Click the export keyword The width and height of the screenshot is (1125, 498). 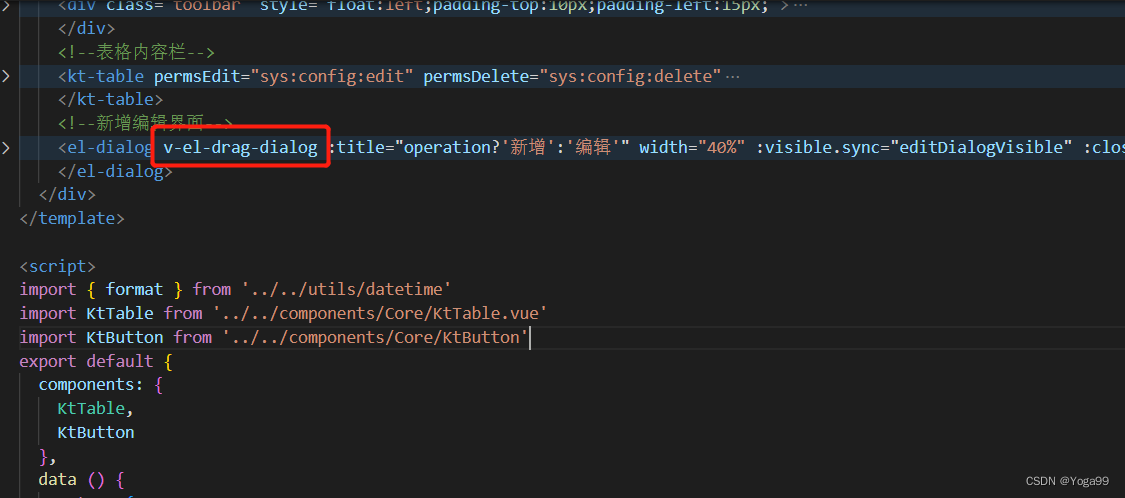click(x=48, y=360)
